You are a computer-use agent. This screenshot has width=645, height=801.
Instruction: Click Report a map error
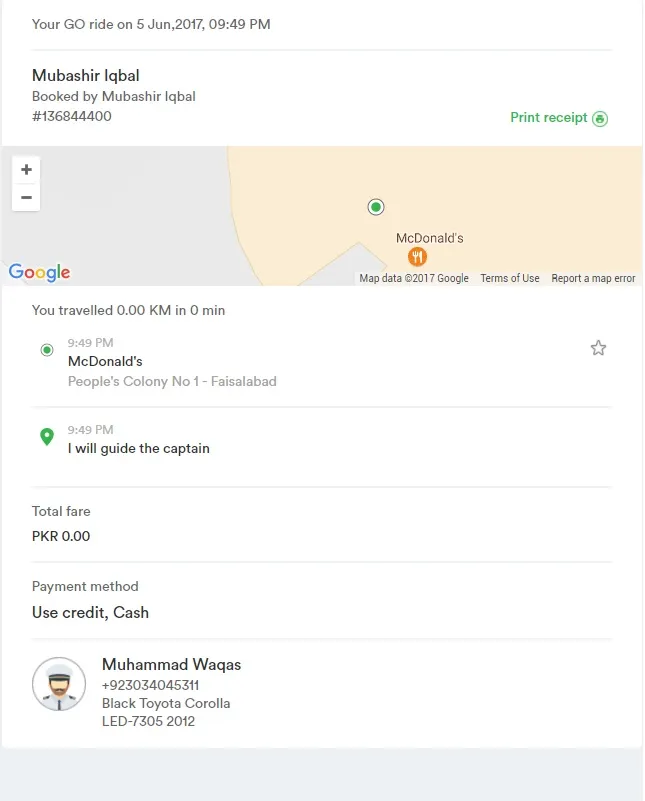pos(593,278)
